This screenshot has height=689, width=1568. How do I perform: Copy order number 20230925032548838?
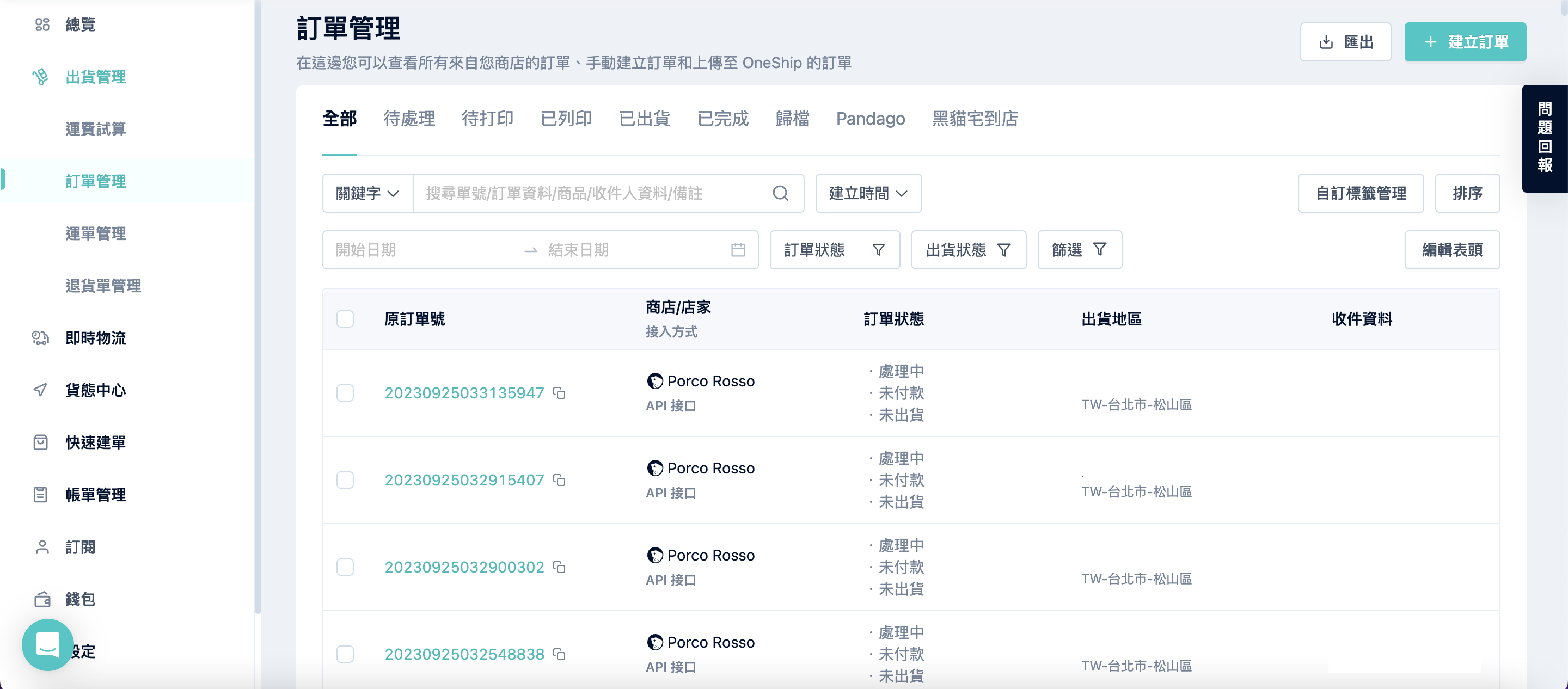click(x=559, y=654)
